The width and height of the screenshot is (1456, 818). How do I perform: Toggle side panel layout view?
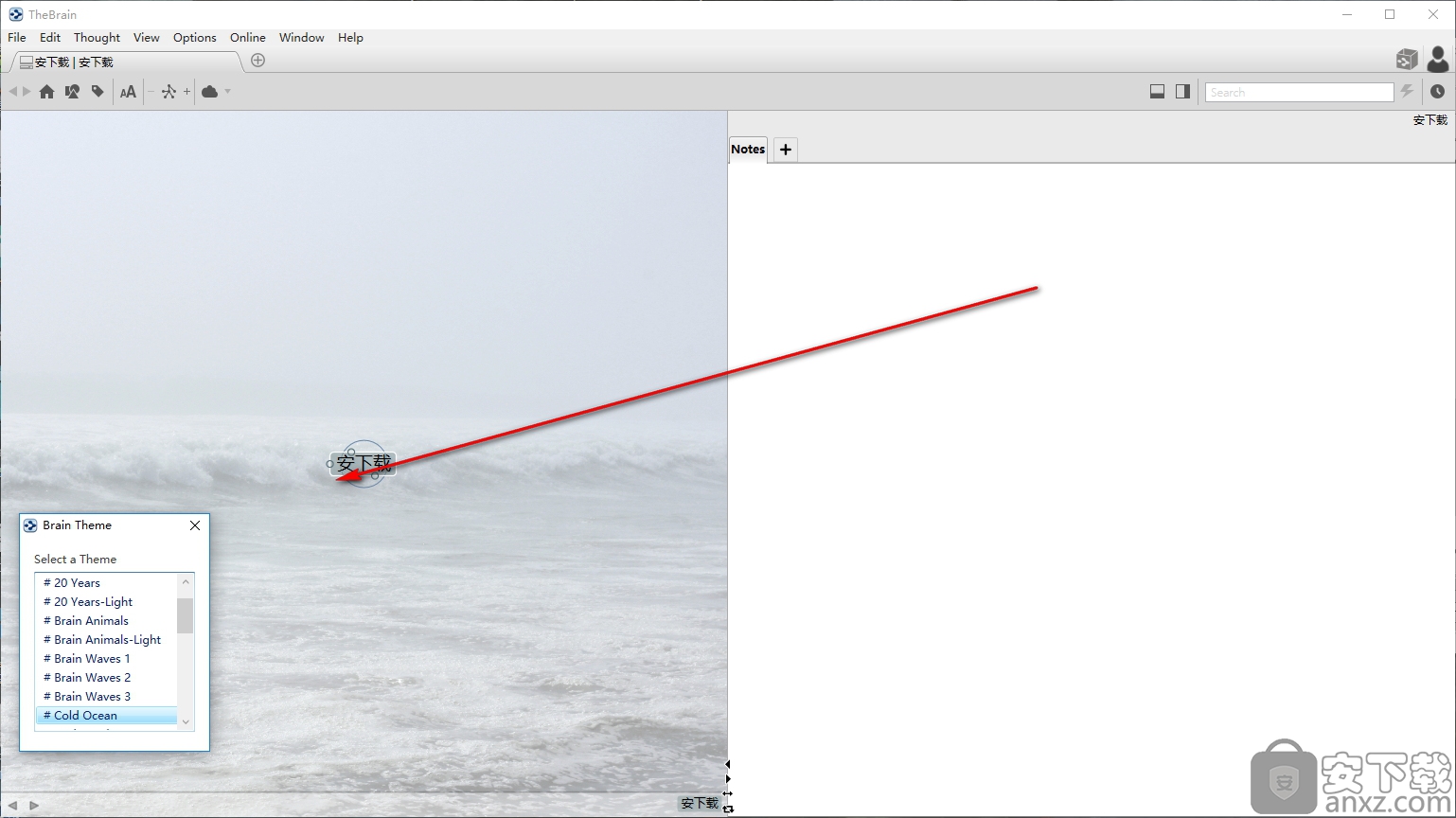pyautogui.click(x=1182, y=92)
